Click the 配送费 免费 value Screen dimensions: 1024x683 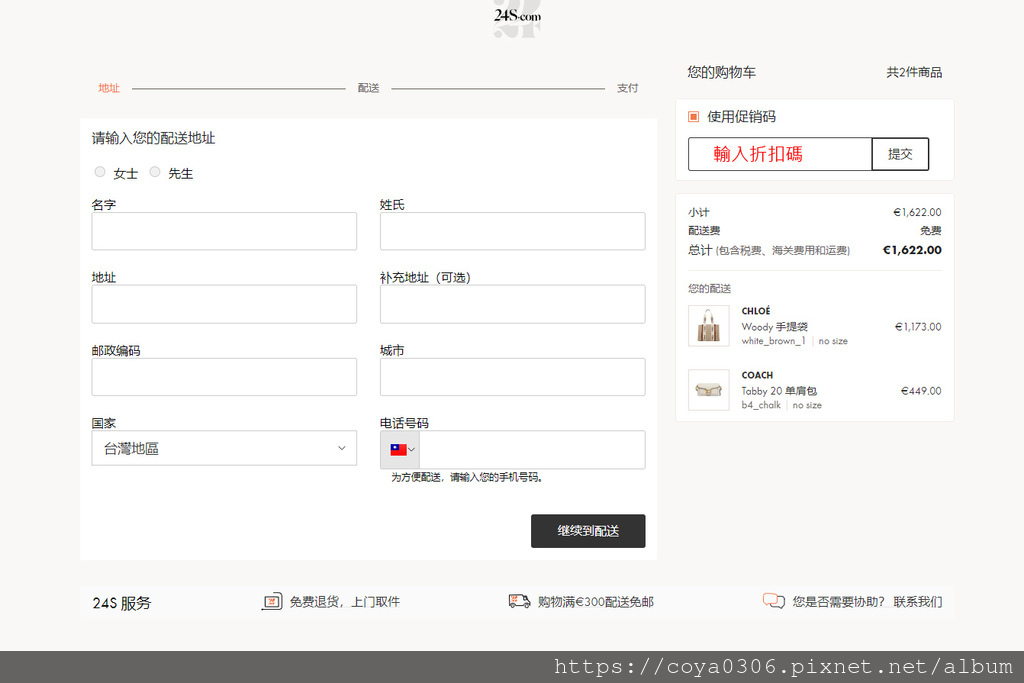pos(931,230)
